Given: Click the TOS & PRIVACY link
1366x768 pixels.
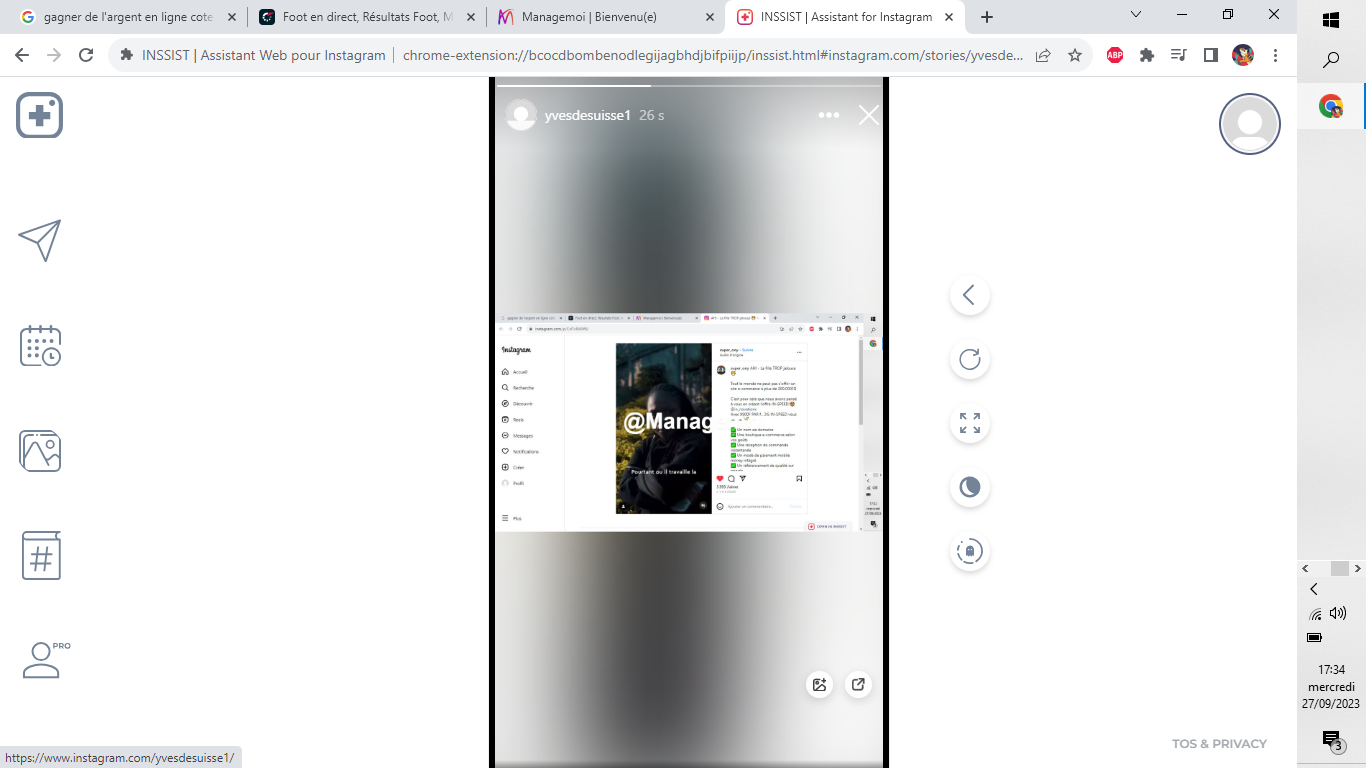Looking at the screenshot, I should pos(1219,744).
